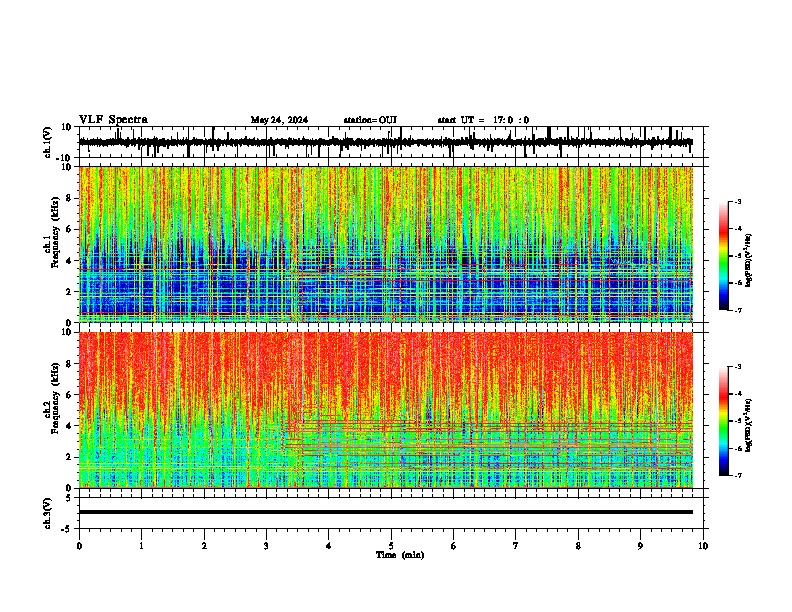Click the "3" minute tick label
This screenshot has height=612, width=792.
pyautogui.click(x=266, y=546)
